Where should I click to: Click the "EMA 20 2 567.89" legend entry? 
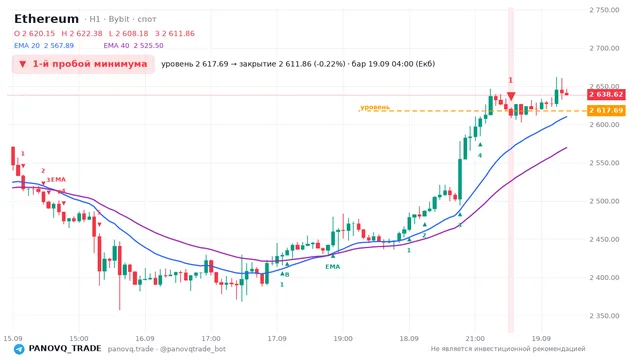(x=44, y=46)
